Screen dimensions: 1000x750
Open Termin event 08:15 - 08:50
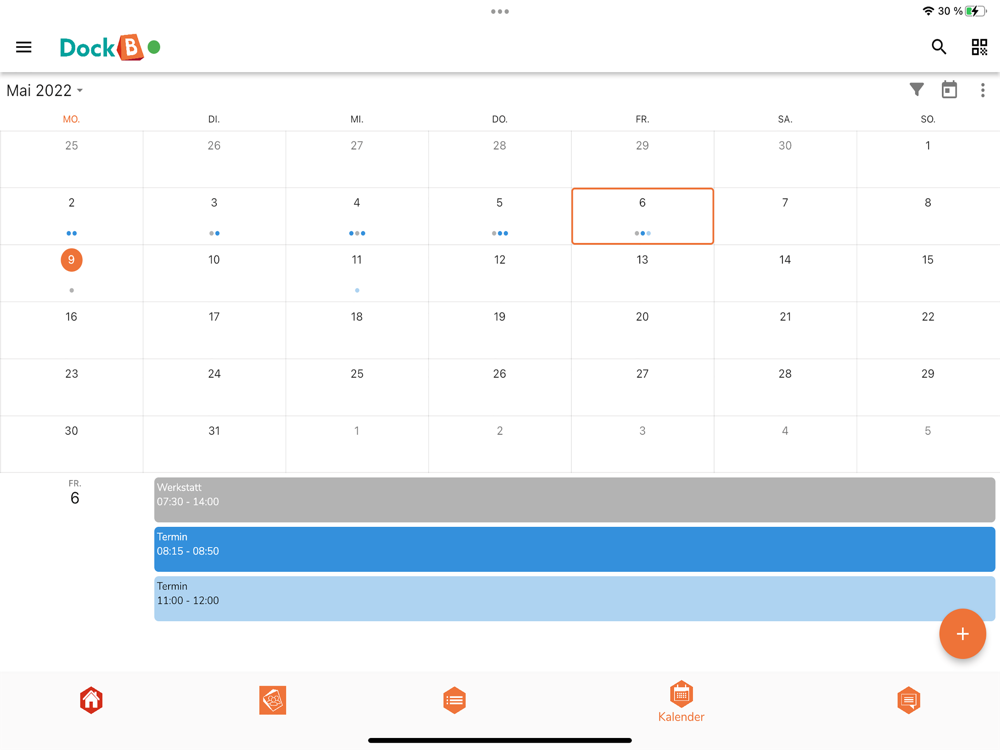point(575,549)
